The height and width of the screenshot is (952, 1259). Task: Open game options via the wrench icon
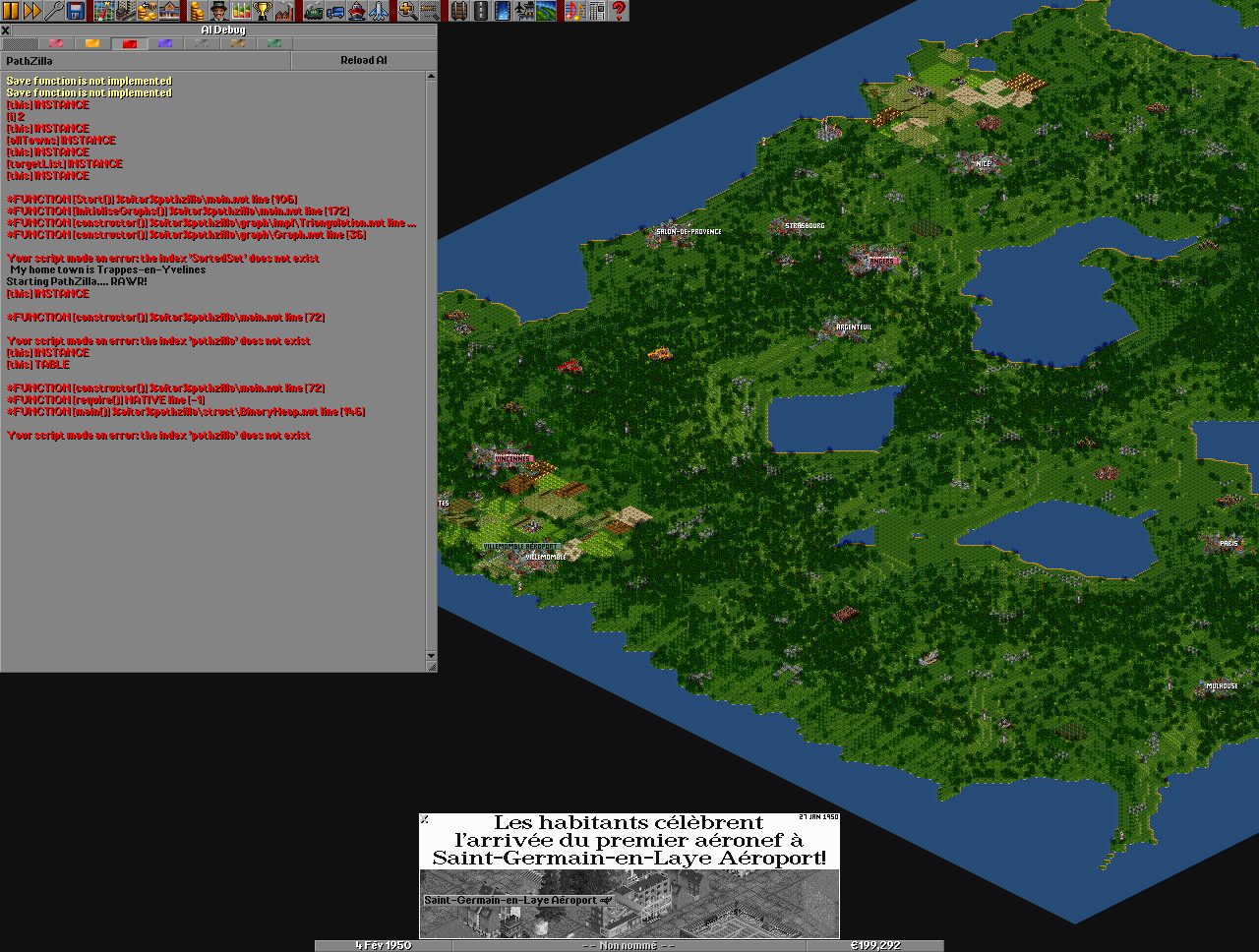click(x=54, y=11)
